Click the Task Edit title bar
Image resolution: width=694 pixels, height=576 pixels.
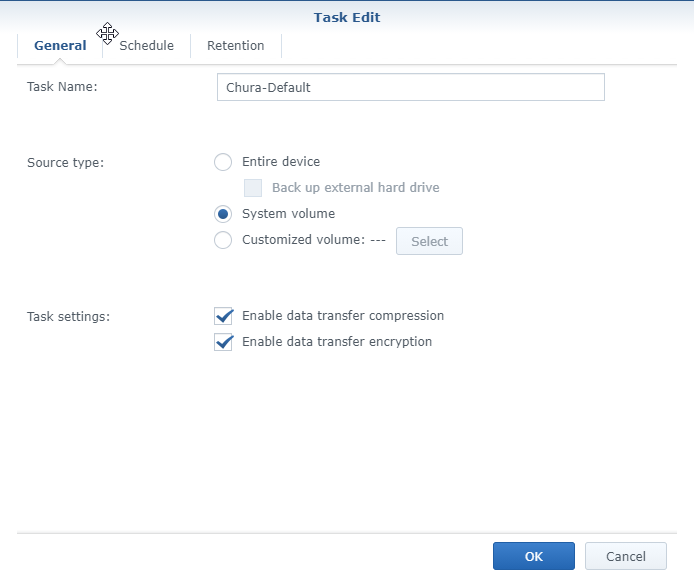[x=347, y=17]
